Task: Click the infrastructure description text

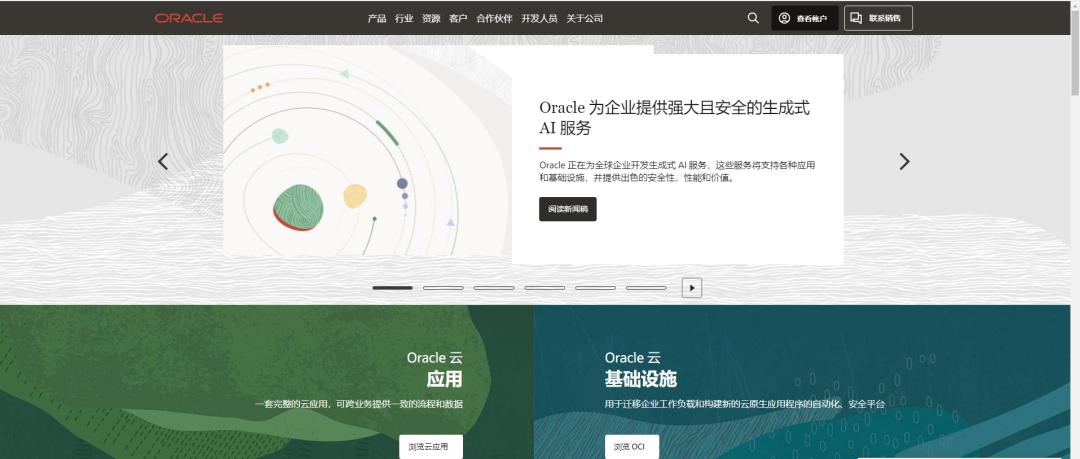Action: pos(745,405)
